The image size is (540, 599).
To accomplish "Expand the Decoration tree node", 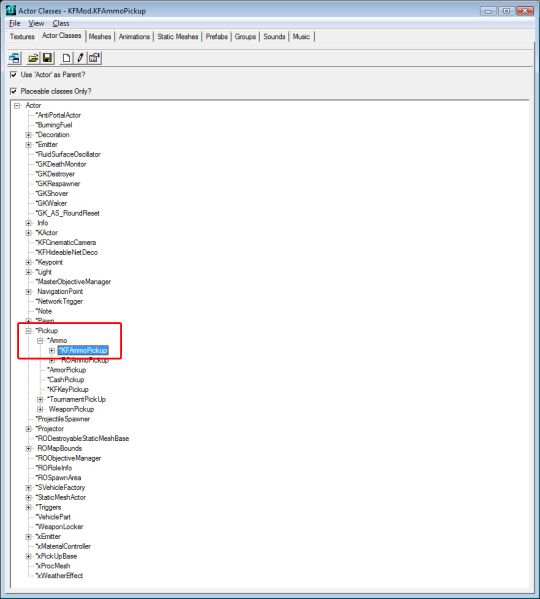I will click(x=29, y=135).
